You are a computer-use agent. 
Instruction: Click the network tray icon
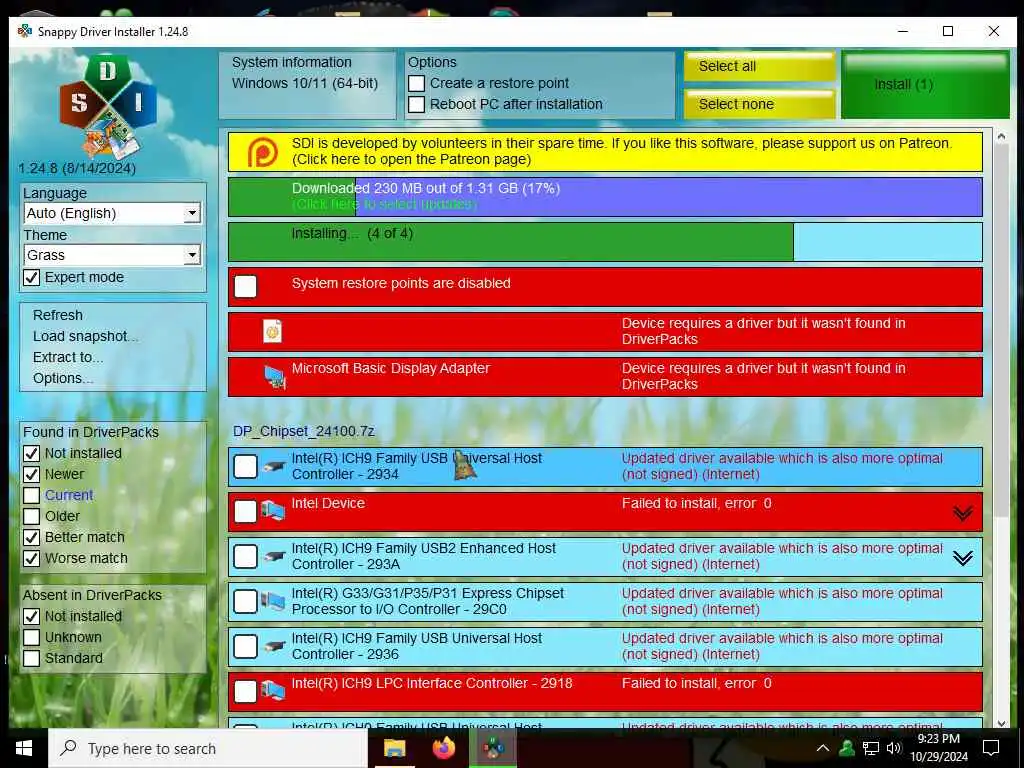tap(871, 748)
